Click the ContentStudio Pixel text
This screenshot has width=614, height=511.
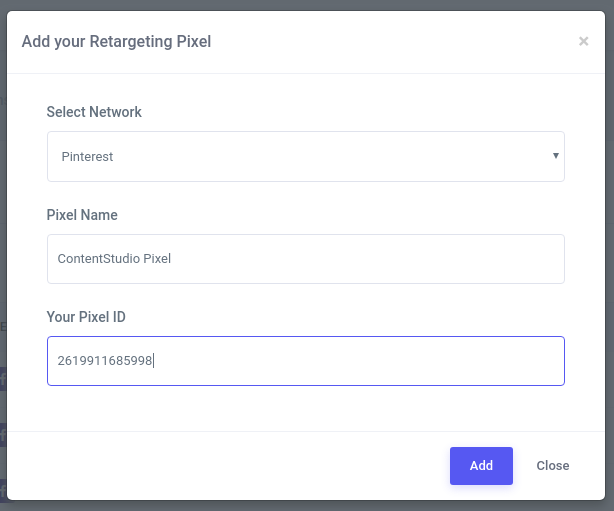[x=114, y=259]
